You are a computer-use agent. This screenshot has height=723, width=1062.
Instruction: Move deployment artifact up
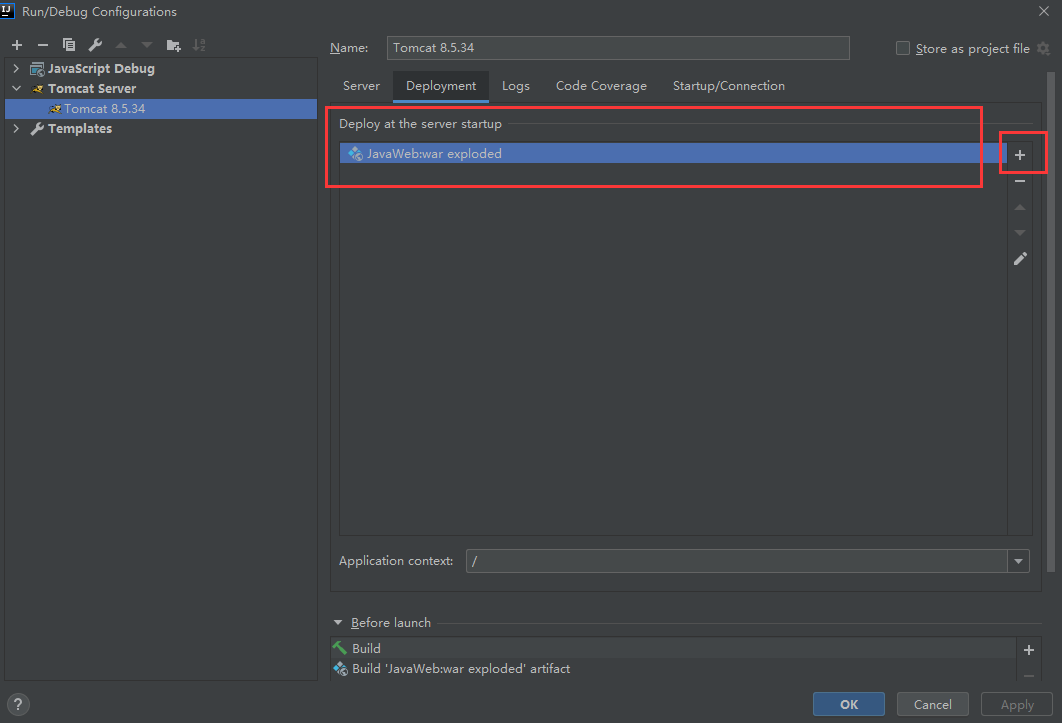click(1020, 207)
